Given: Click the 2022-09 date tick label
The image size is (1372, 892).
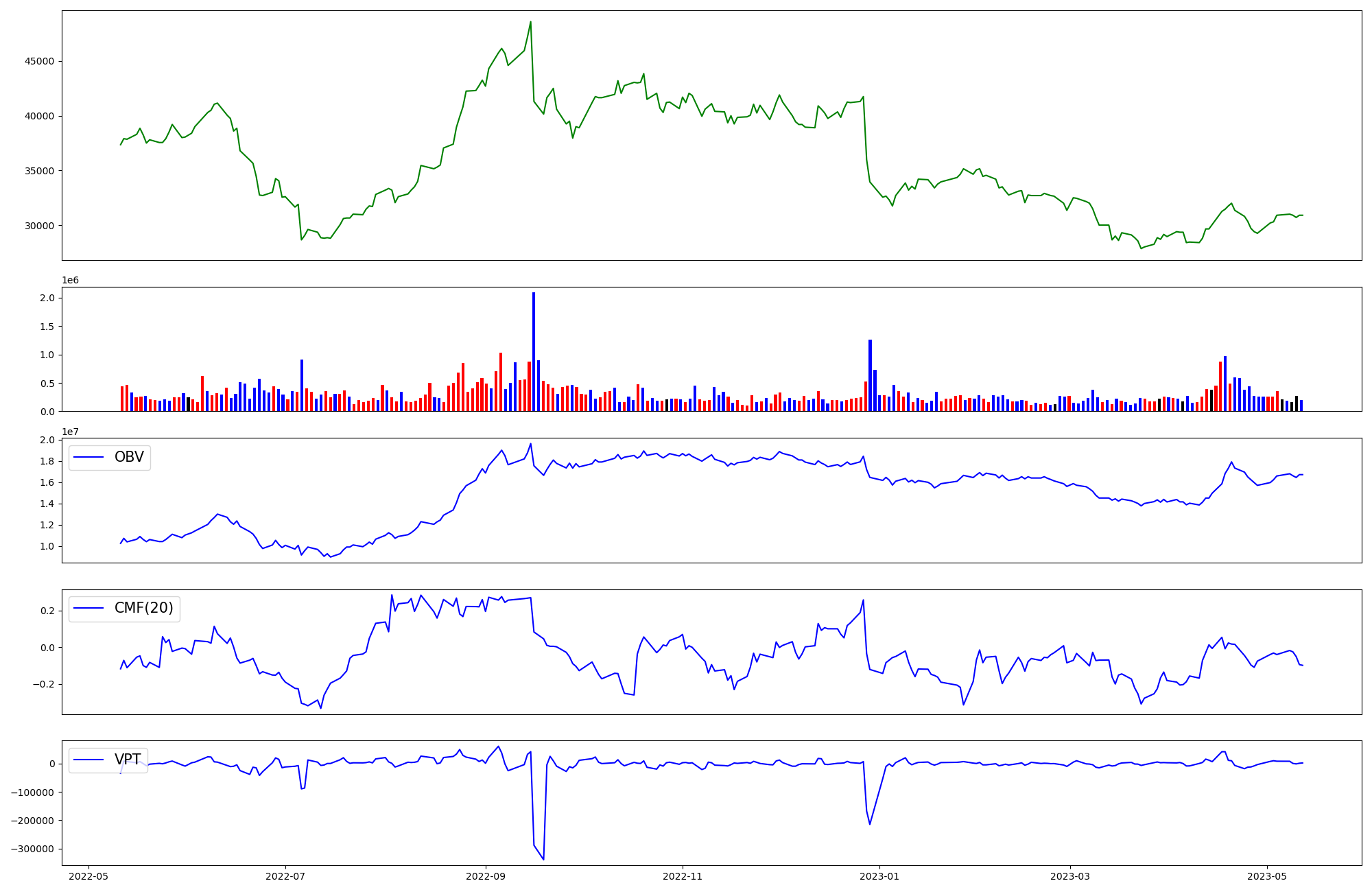Looking at the screenshot, I should (x=486, y=876).
